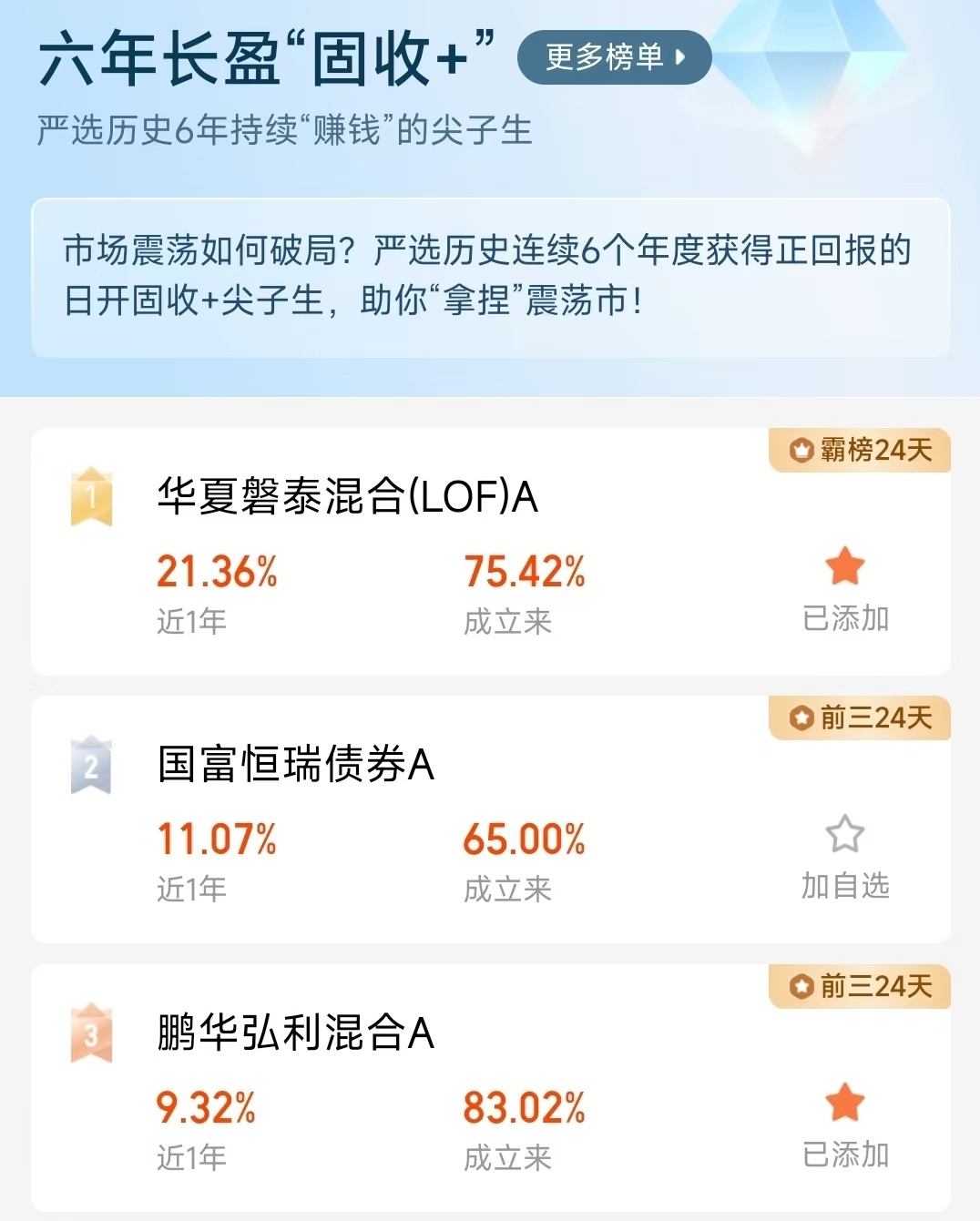The height and width of the screenshot is (1221, 980).
Task: Click the 9.32% one-year return
Action: 206,1108
